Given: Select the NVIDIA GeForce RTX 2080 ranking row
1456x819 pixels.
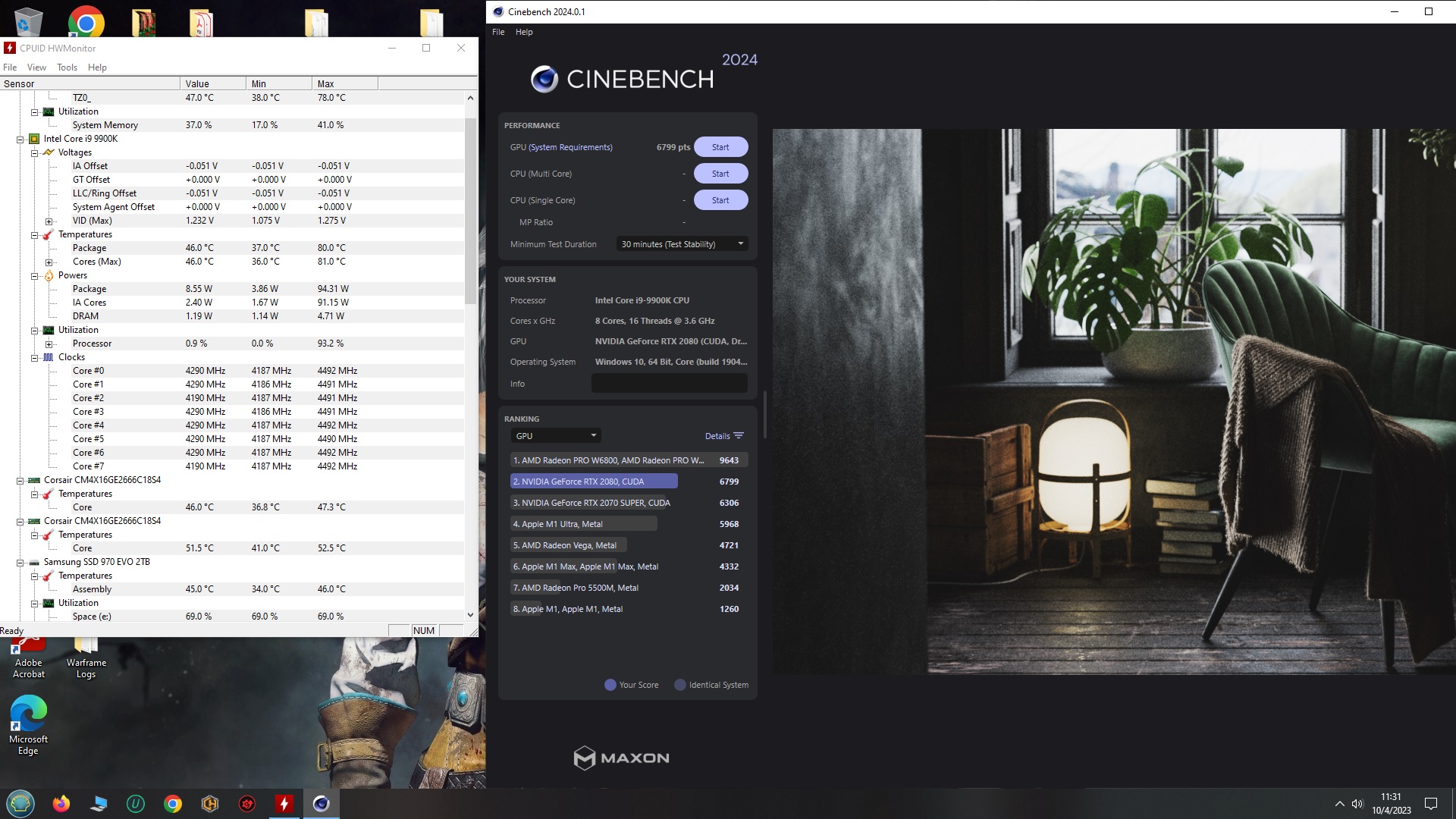Looking at the screenshot, I should (x=628, y=482).
